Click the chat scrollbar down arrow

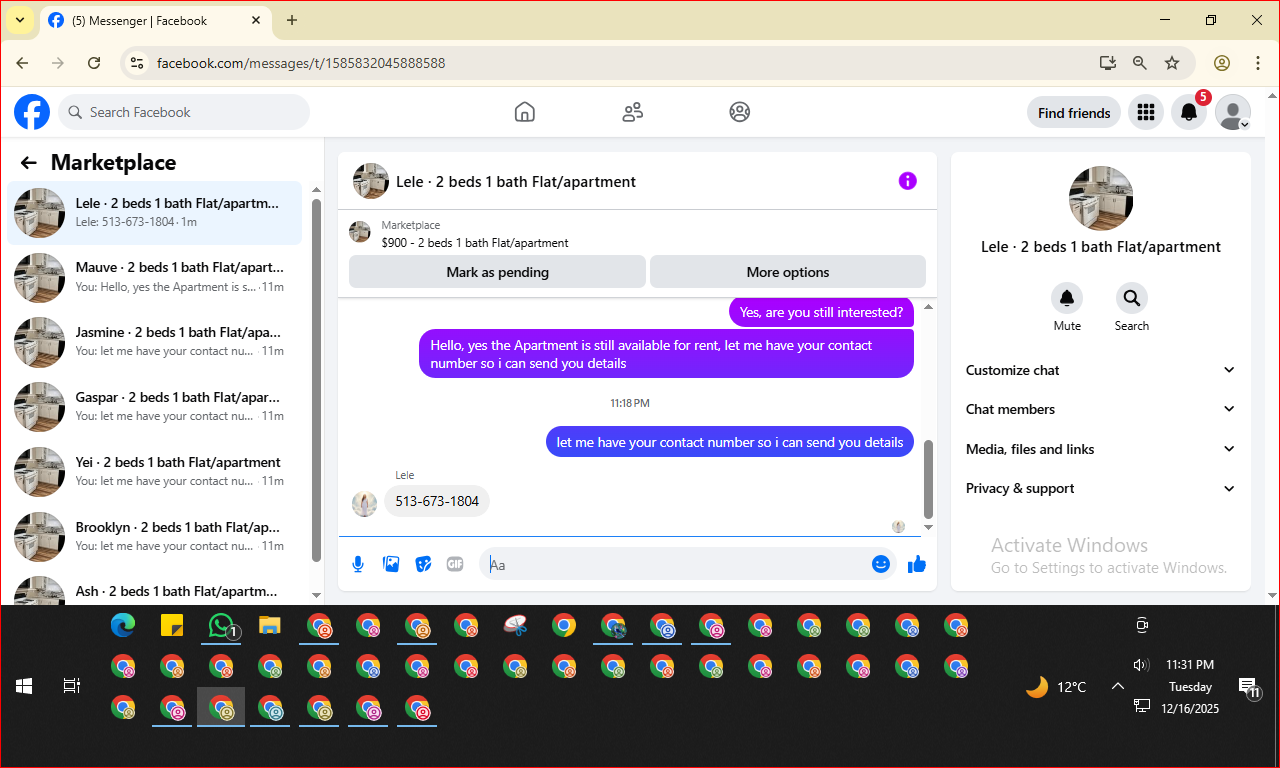point(928,527)
